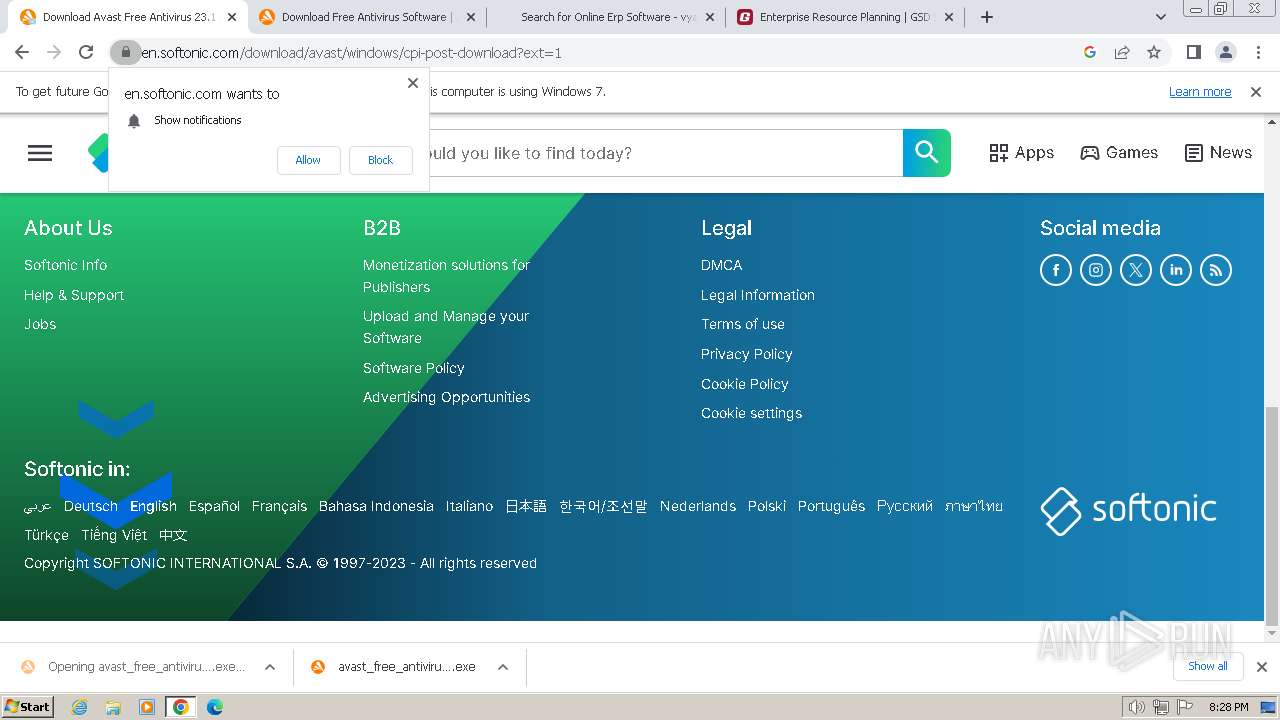Switch site language to Deutsch

tap(91, 506)
